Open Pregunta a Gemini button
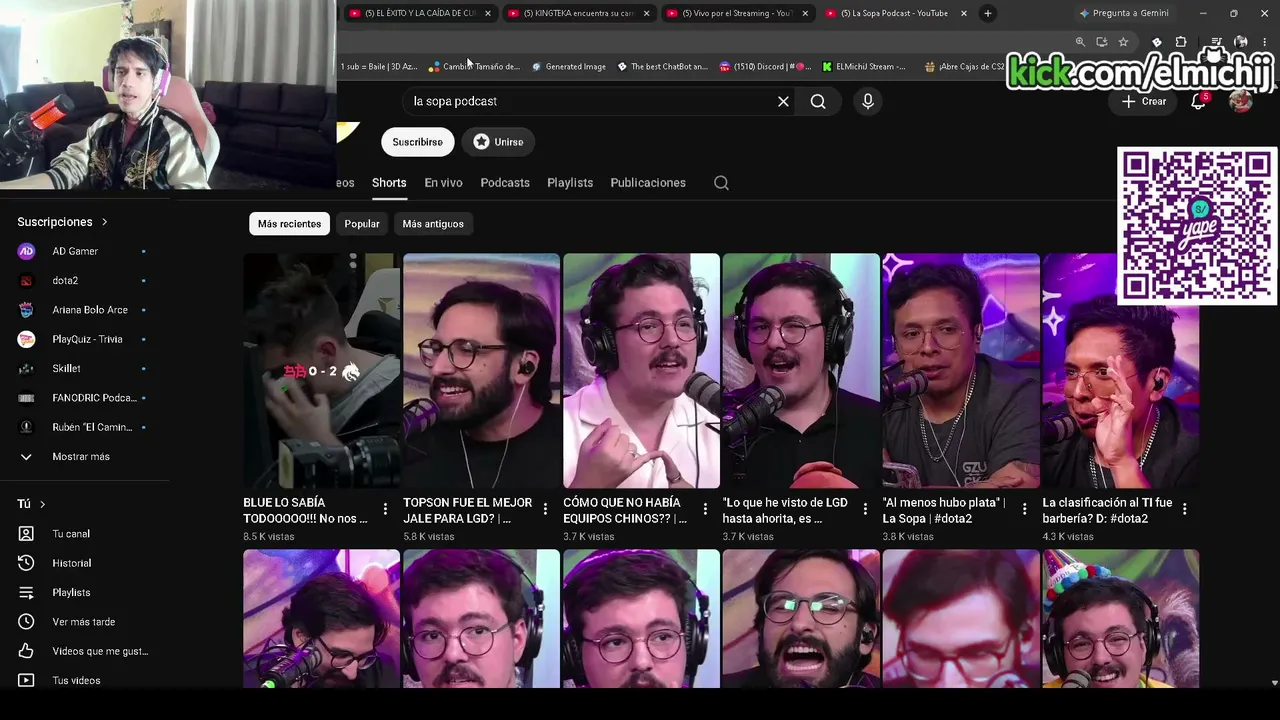This screenshot has height=720, width=1280. [1122, 13]
